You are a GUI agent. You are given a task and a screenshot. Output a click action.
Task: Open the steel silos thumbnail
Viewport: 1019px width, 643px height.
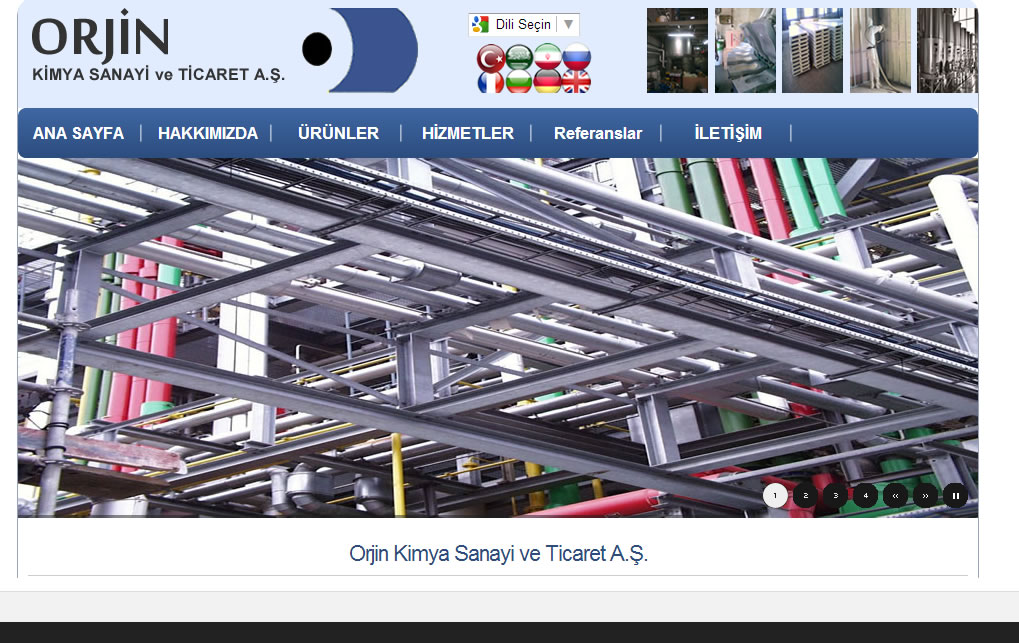tap(948, 50)
